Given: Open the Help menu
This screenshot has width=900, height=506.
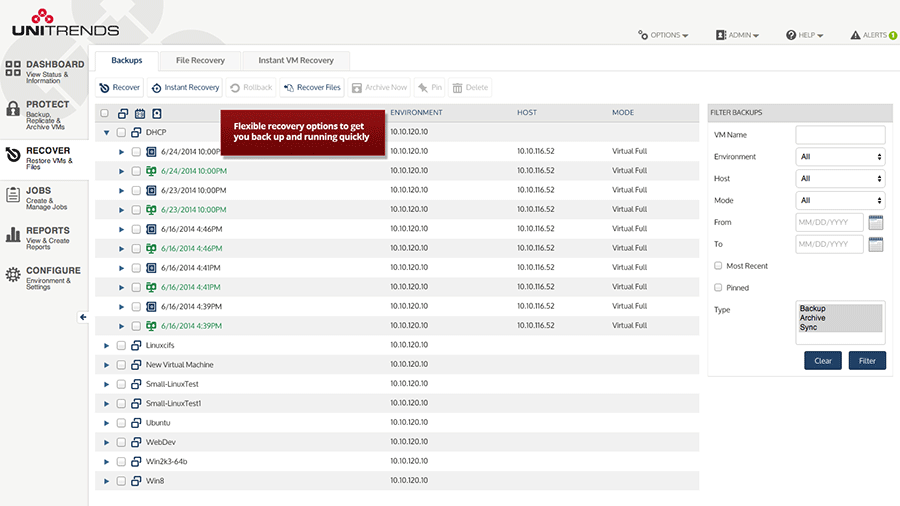Looking at the screenshot, I should click(x=805, y=35).
